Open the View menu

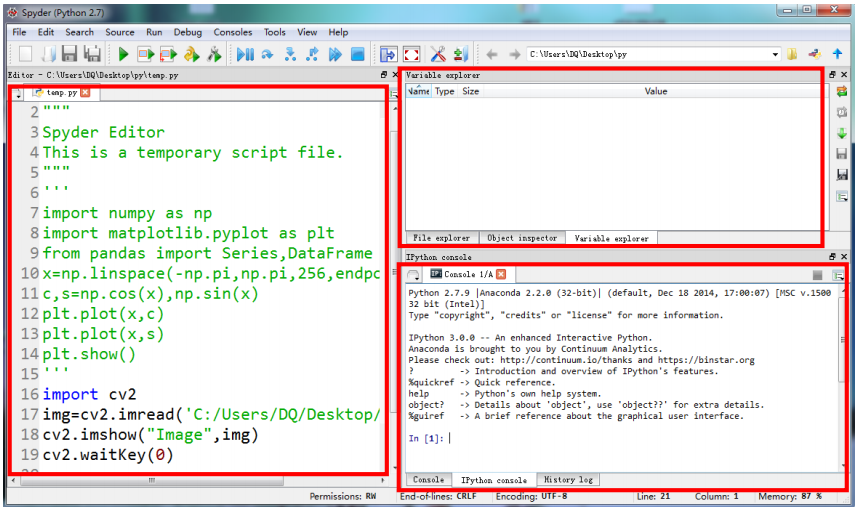tap(307, 32)
